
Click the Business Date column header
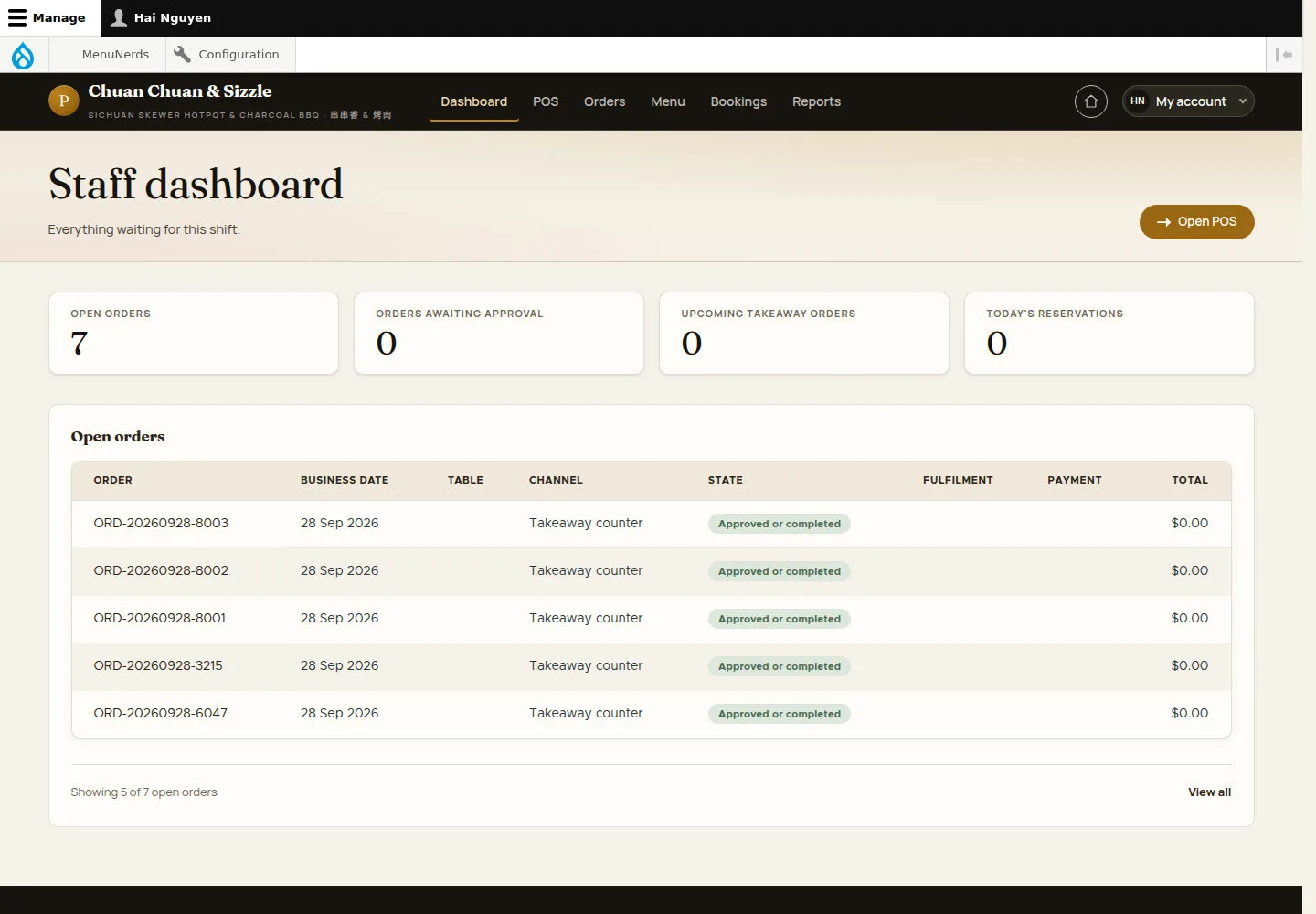(345, 480)
